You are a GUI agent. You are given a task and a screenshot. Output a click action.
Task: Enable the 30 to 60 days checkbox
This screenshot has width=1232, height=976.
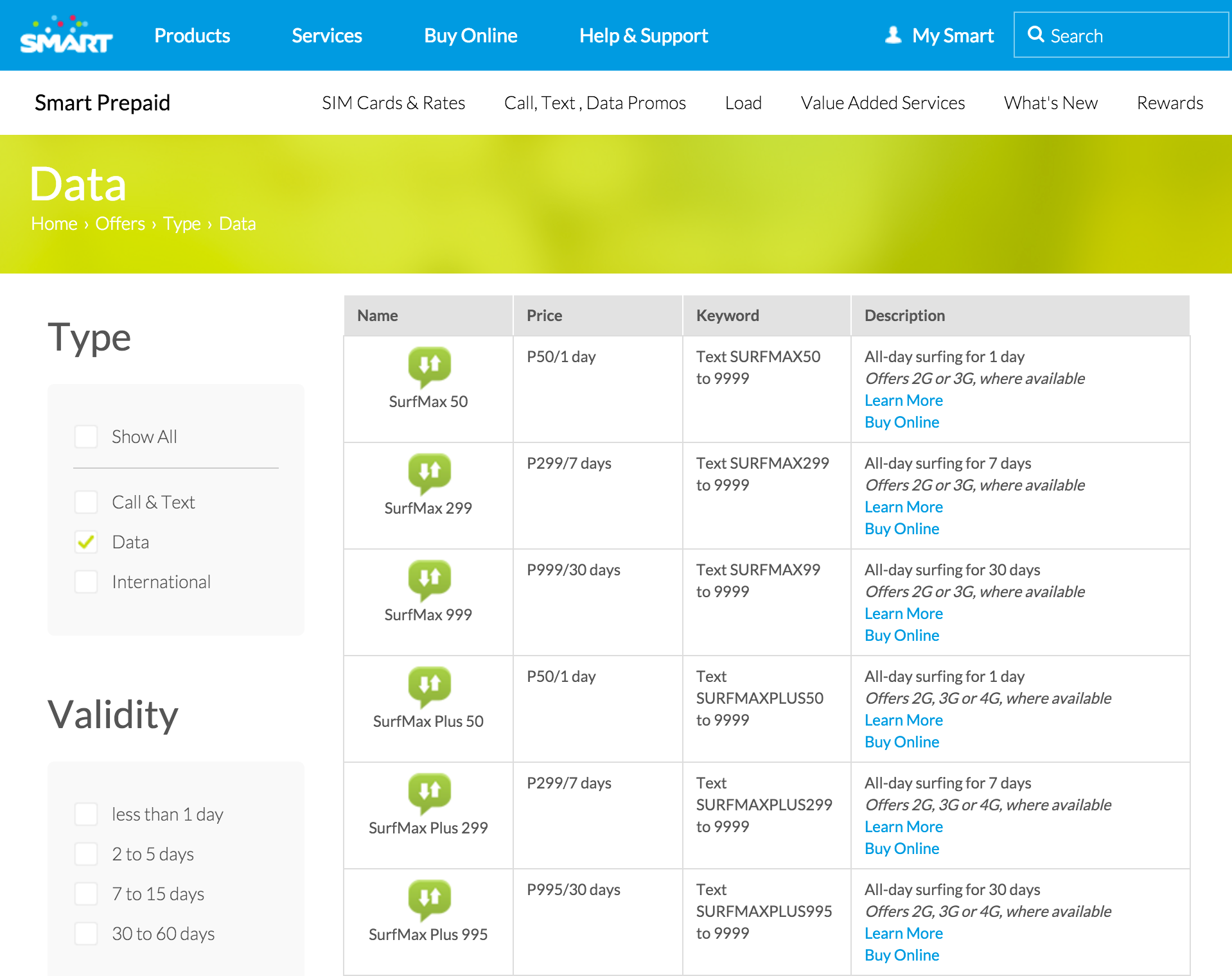click(86, 934)
